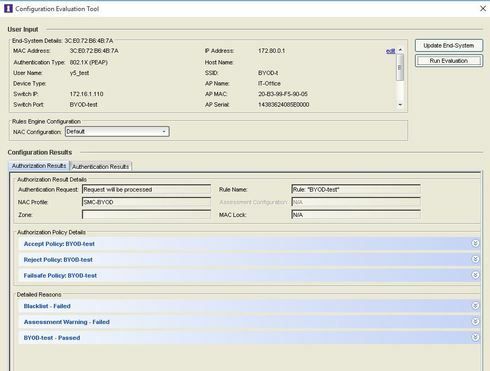Click the BYOD-test - Passed title text
This screenshot has height=371, width=490.
(x=52, y=338)
